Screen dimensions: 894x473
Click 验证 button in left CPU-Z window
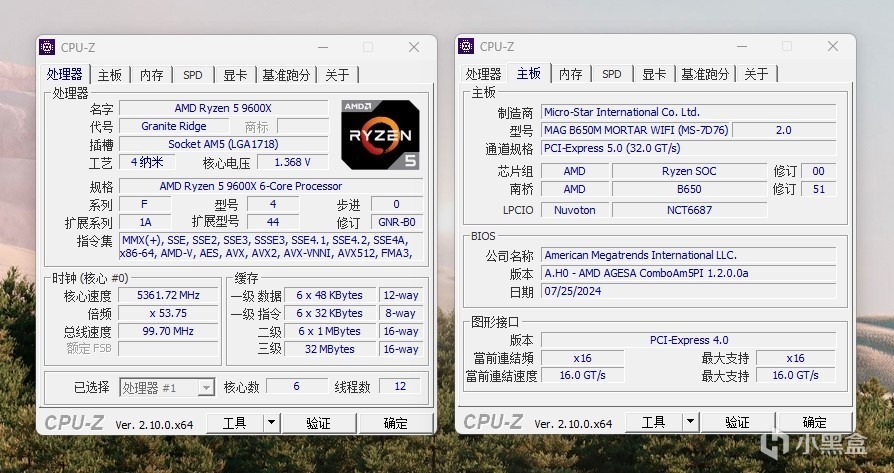pyautogui.click(x=319, y=423)
